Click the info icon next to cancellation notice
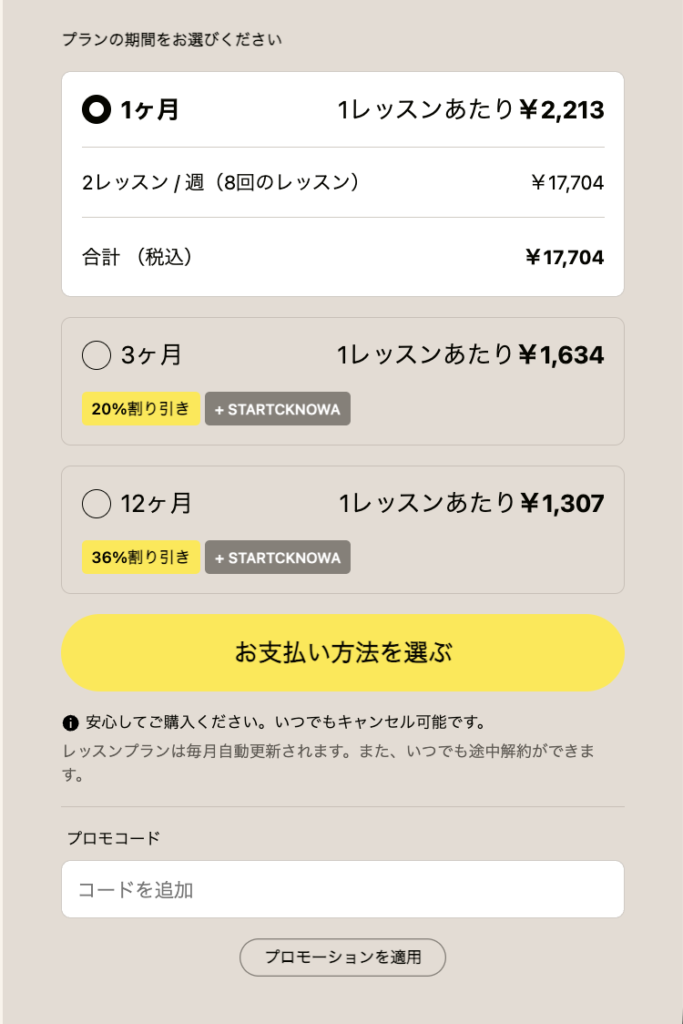 [68, 720]
